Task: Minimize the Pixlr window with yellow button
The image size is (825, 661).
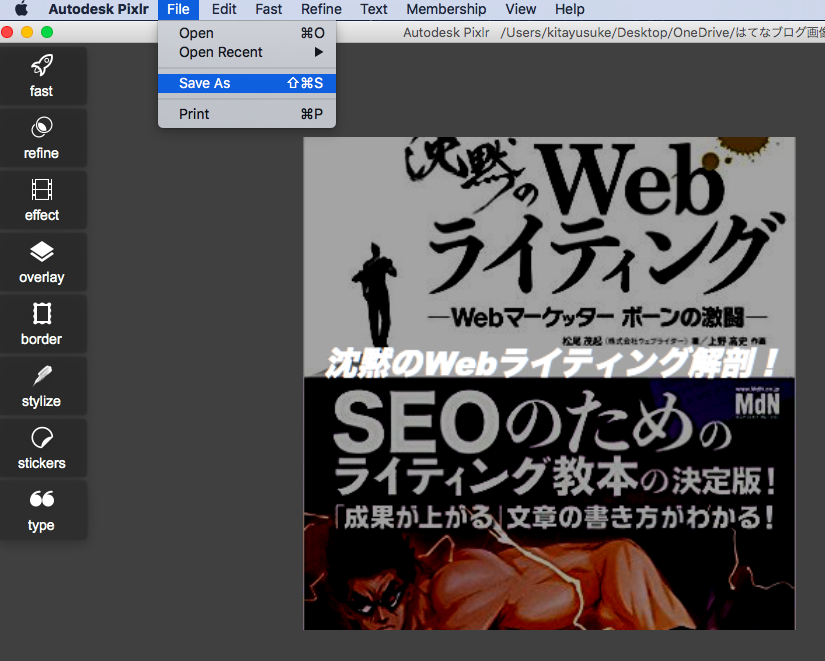Action: [27, 32]
